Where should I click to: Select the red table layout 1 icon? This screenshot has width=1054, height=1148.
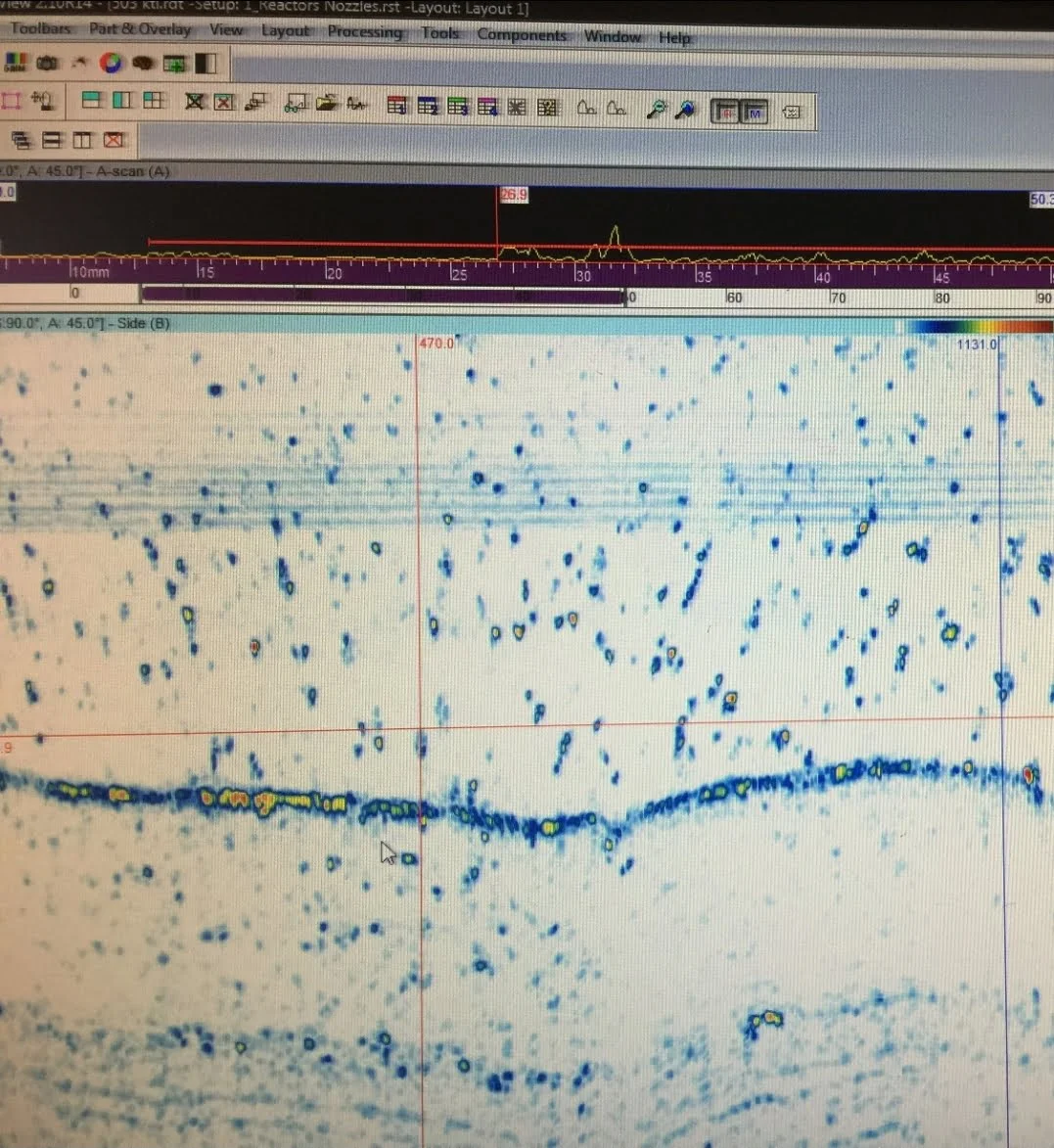(396, 106)
